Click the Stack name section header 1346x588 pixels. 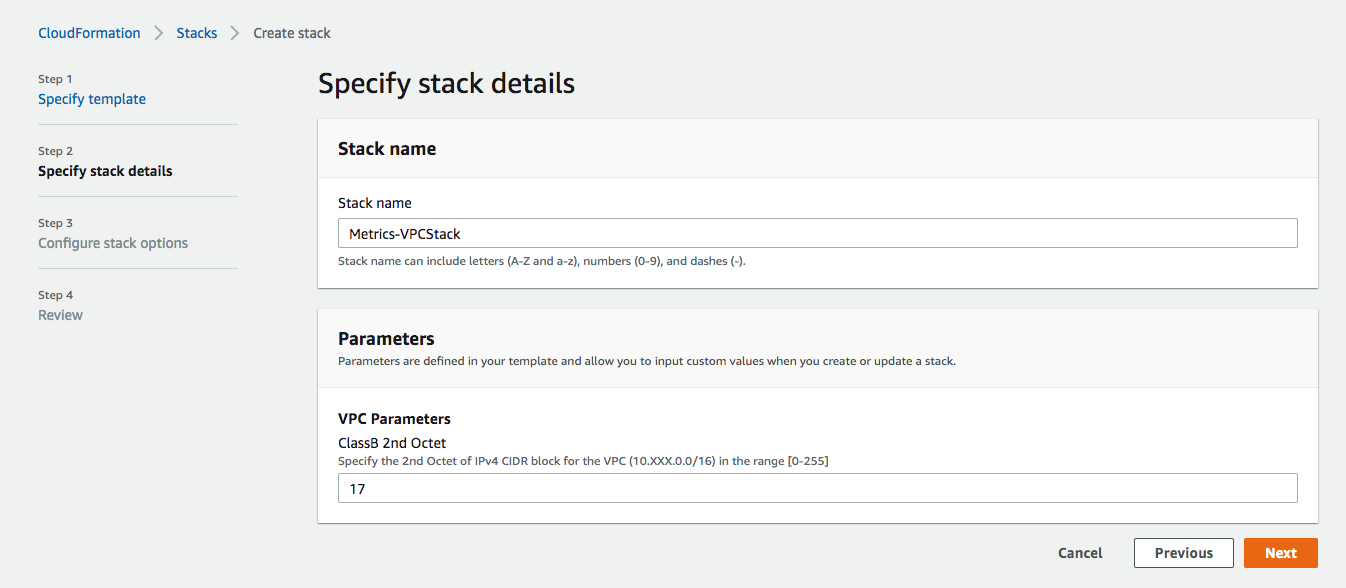pos(387,149)
